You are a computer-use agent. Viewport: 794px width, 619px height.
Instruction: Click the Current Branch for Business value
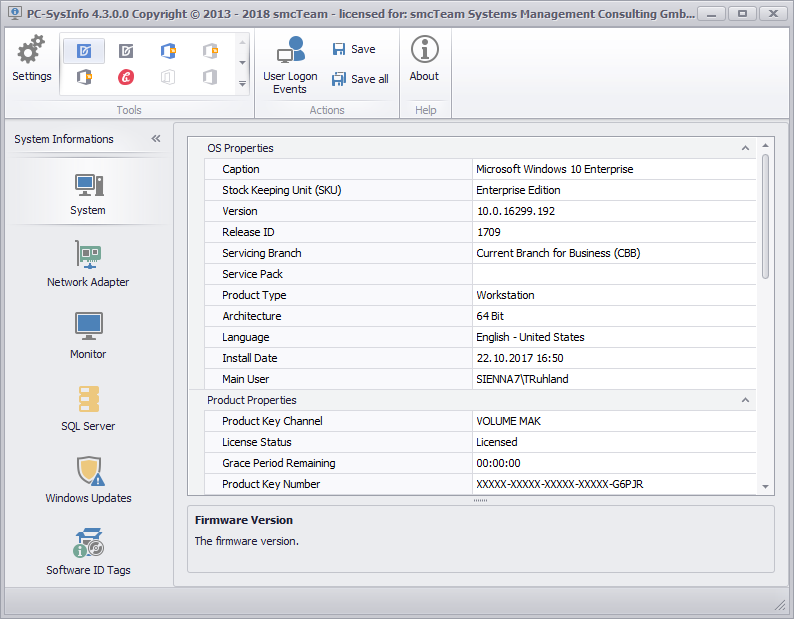558,253
